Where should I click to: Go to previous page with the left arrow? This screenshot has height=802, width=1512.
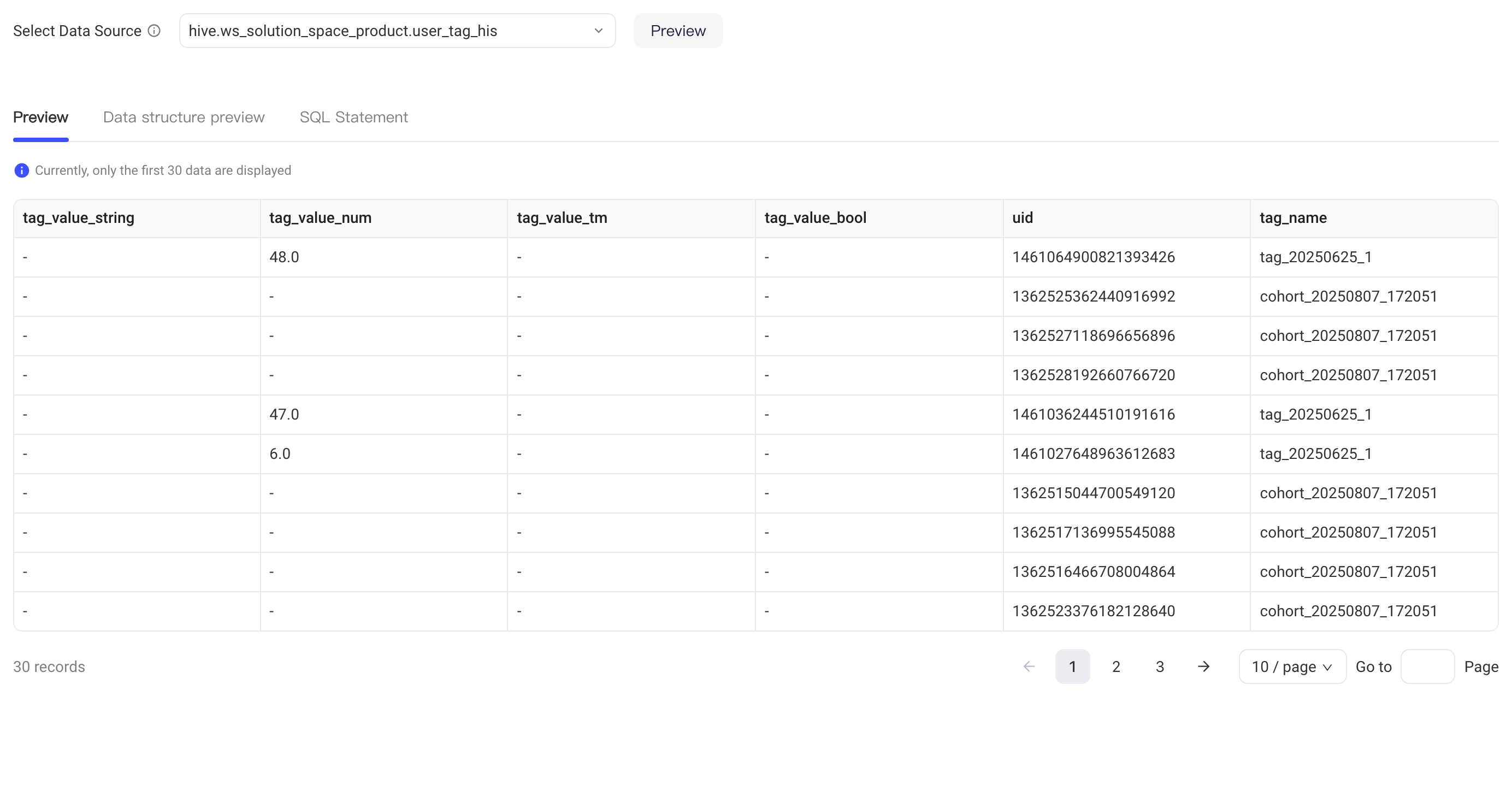[x=1029, y=667]
